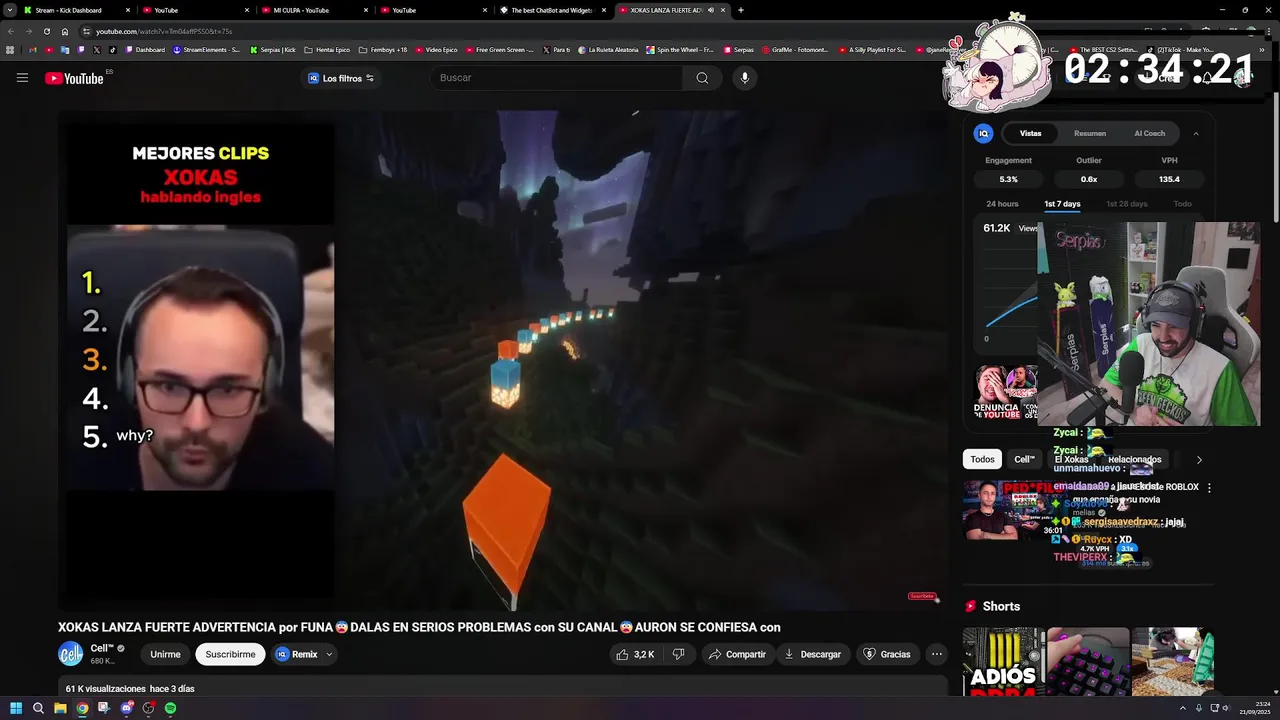Open Windows Start menu
Viewport: 1280px width, 720px height.
point(16,708)
